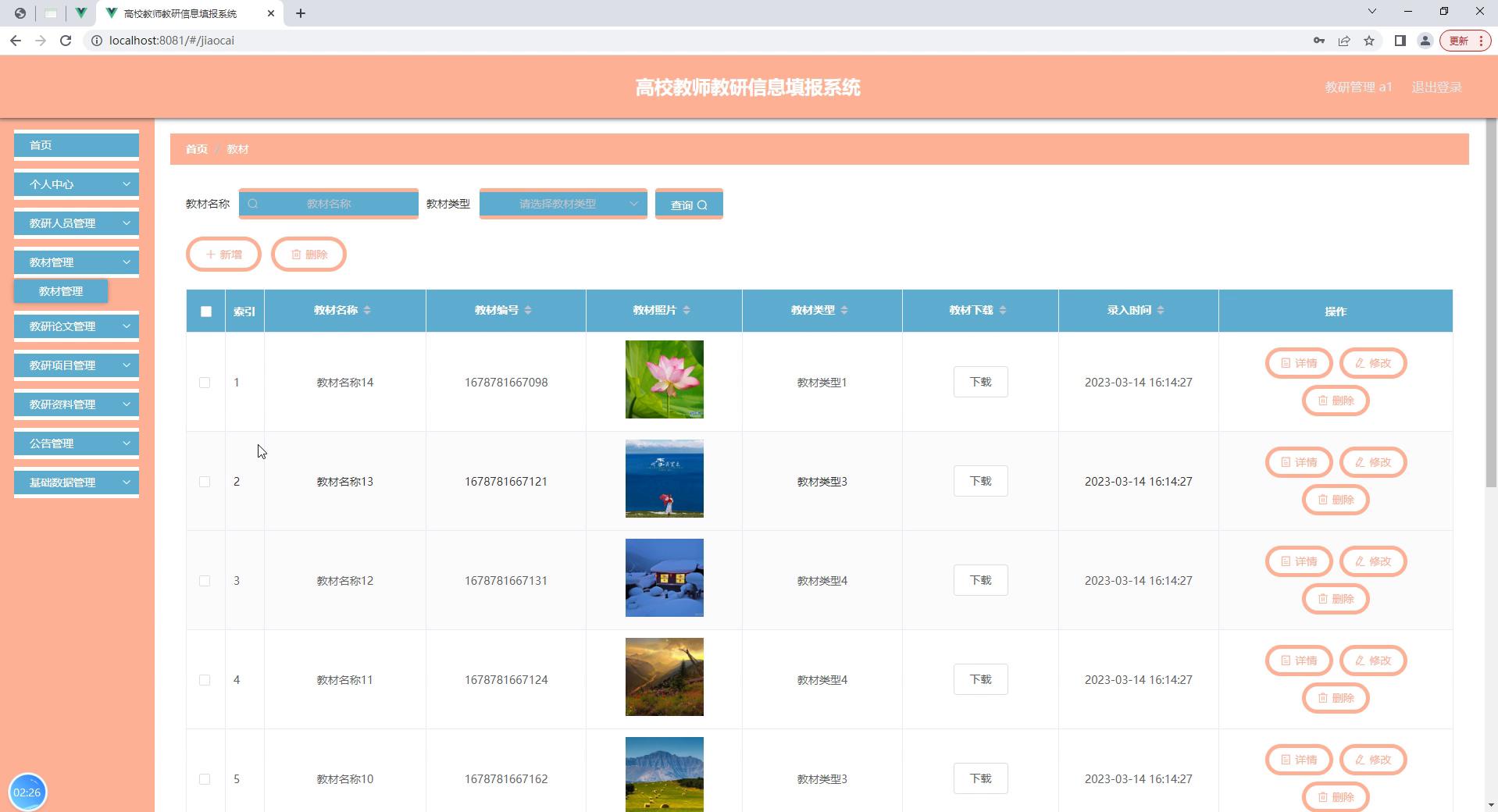Viewport: 1498px width, 812px height.
Task: Open the browser share page icon
Action: [1344, 41]
